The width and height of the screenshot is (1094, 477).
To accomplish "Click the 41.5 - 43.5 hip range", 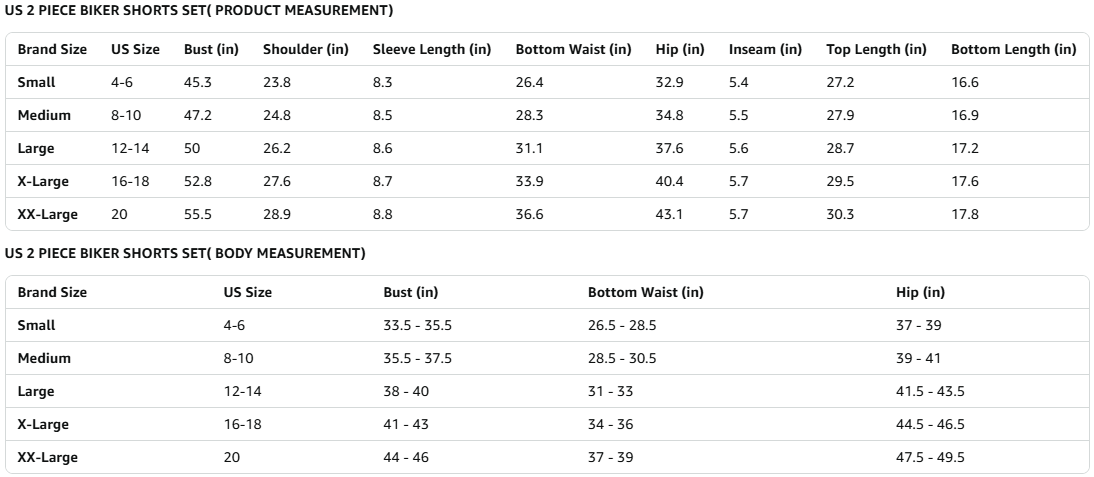I will [930, 391].
